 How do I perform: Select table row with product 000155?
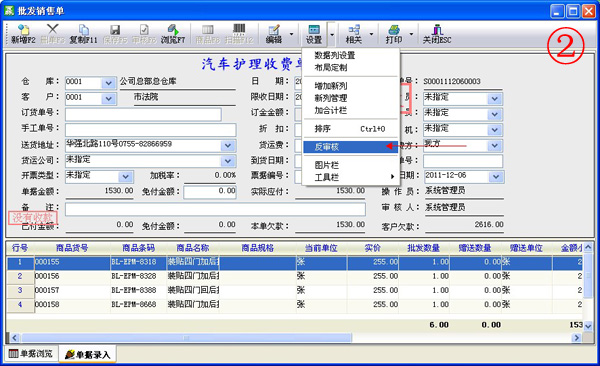click(294, 262)
